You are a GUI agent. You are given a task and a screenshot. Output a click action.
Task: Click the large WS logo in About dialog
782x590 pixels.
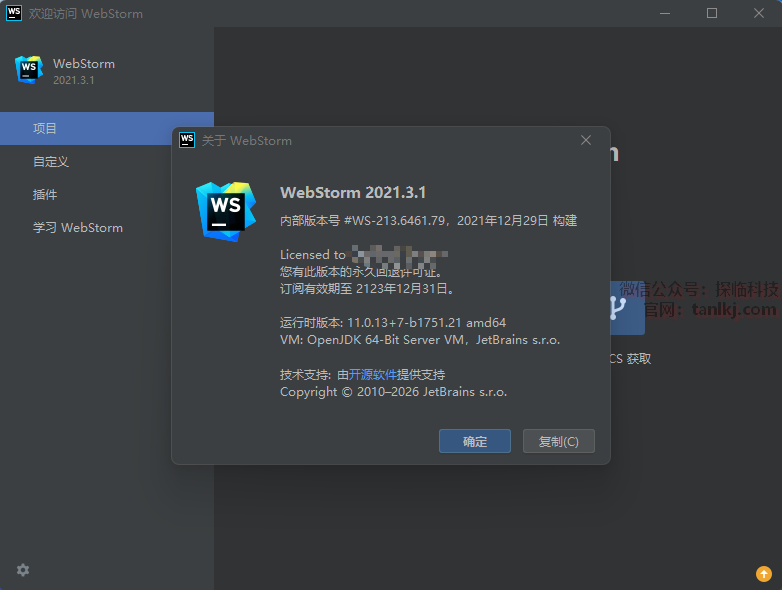click(x=226, y=211)
